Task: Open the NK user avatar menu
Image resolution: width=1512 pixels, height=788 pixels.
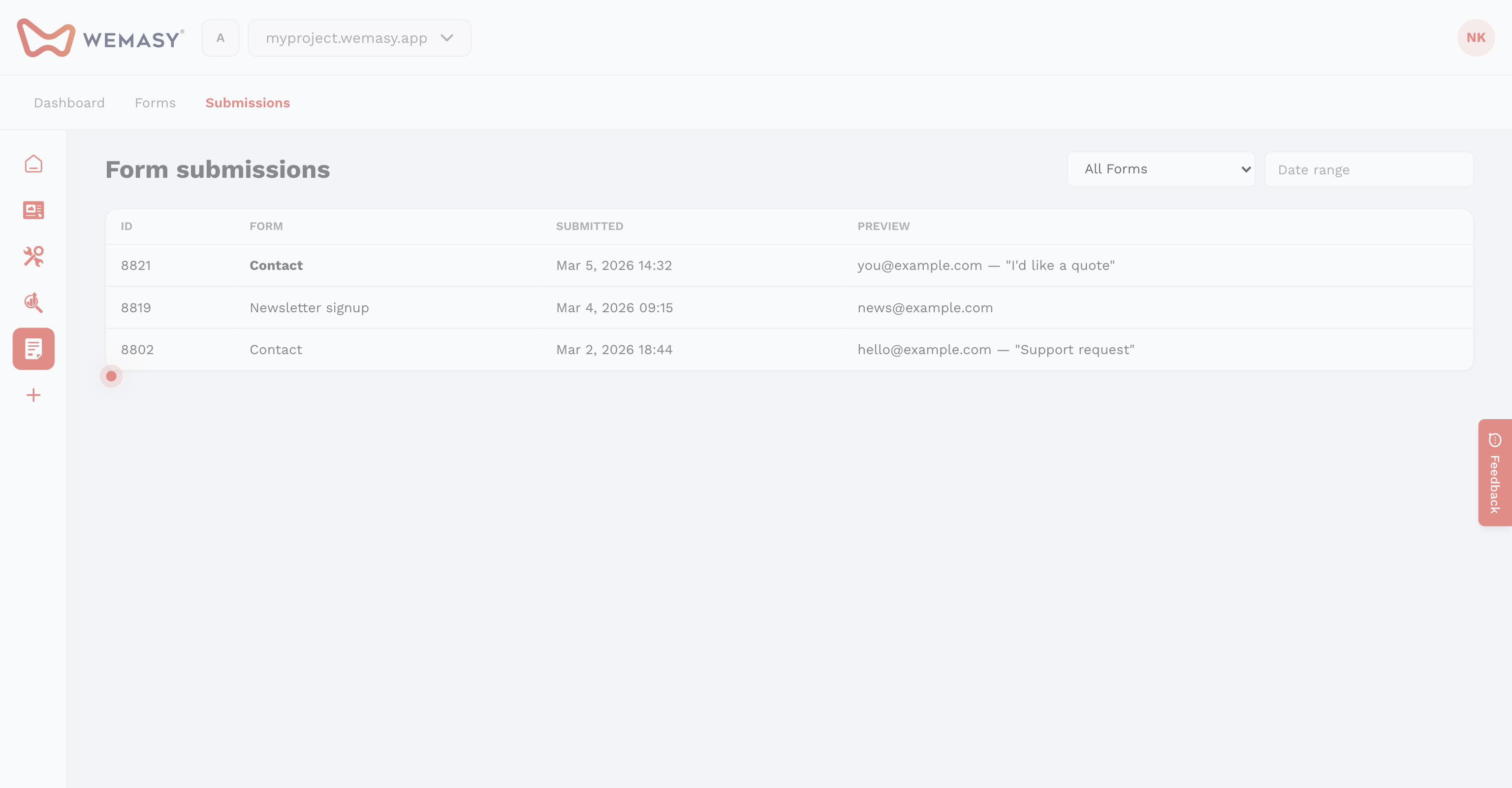Action: pyautogui.click(x=1476, y=37)
